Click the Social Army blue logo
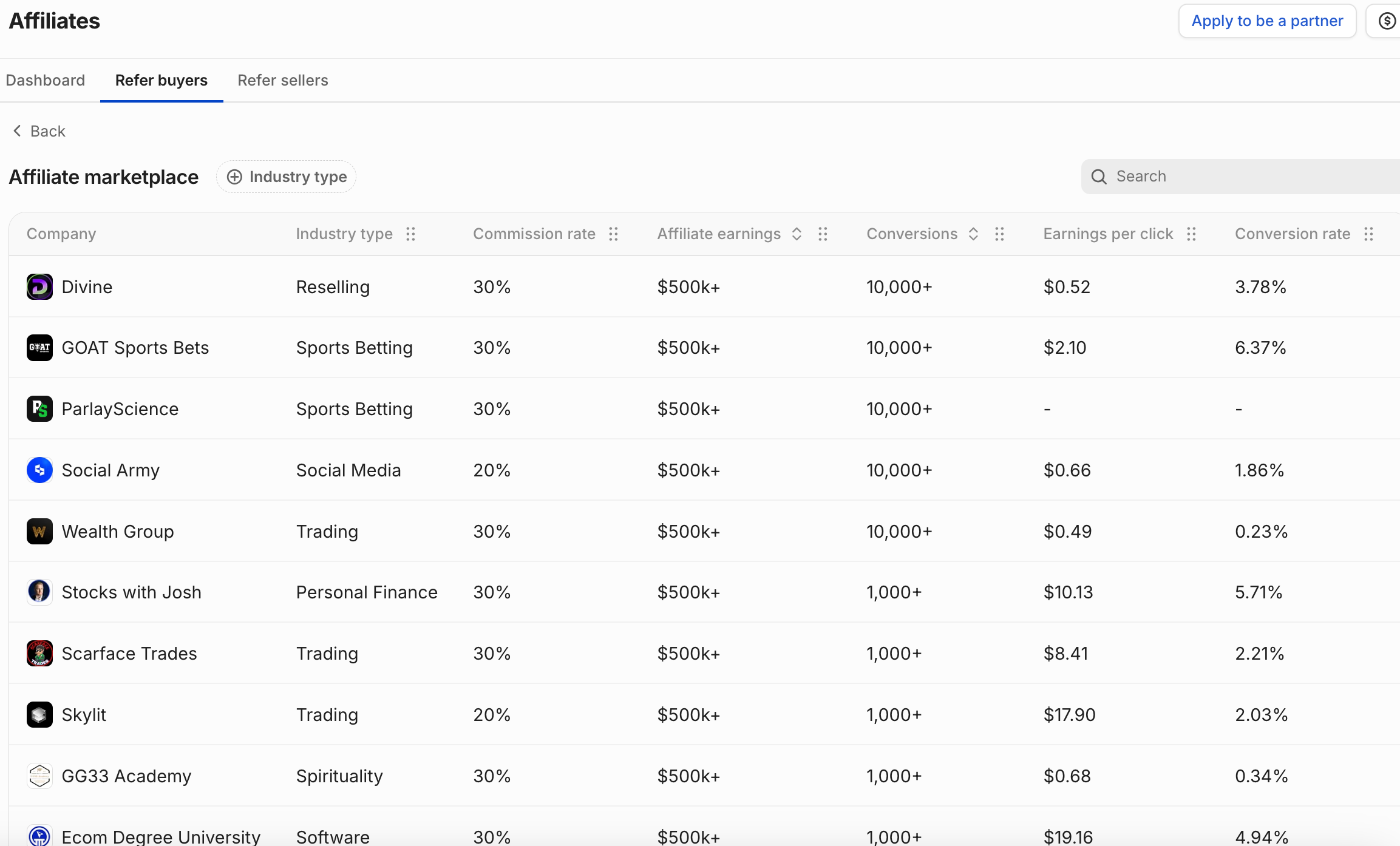Image resolution: width=1400 pixels, height=846 pixels. (x=39, y=470)
